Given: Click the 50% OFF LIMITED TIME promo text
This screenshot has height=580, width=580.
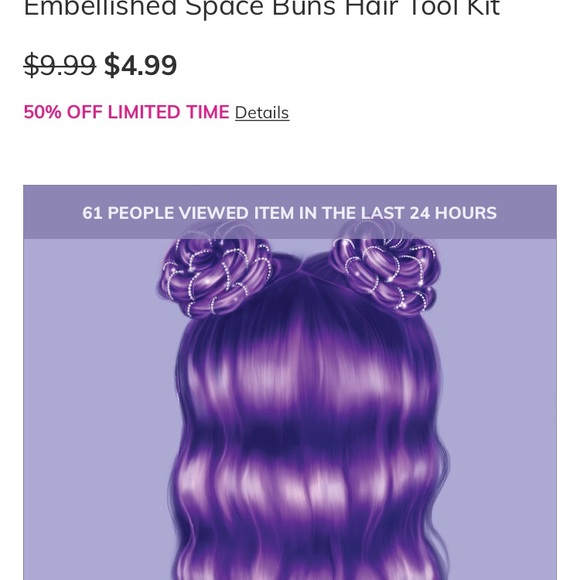Looking at the screenshot, I should pos(126,112).
